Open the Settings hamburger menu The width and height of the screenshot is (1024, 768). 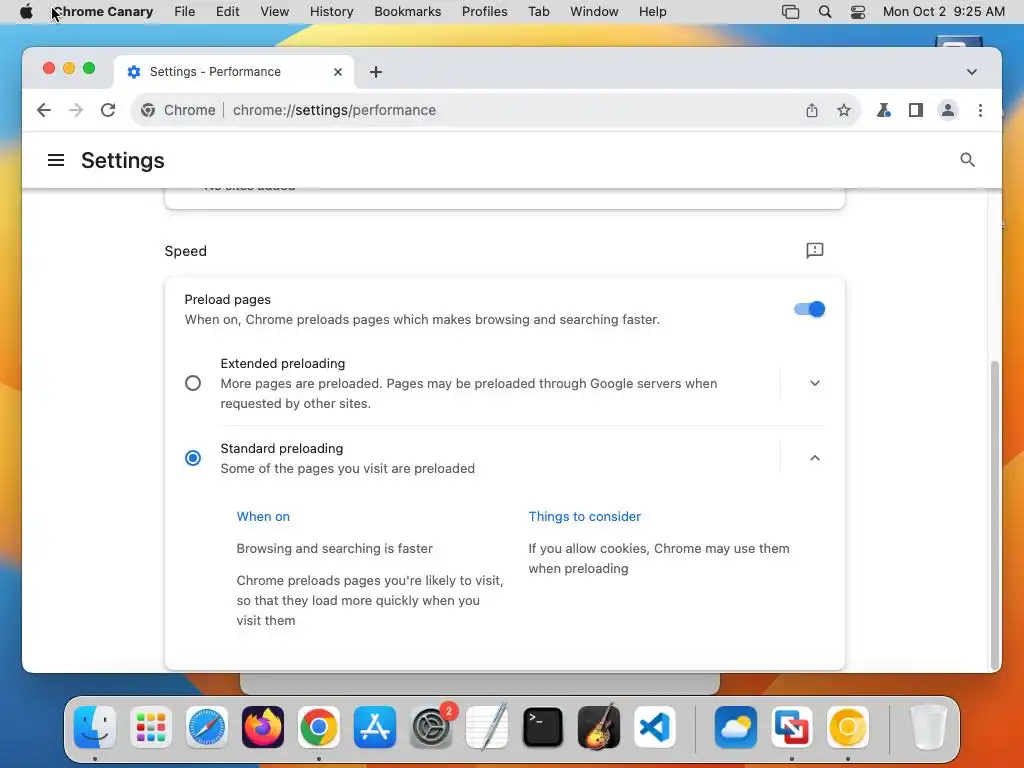[x=56, y=160]
